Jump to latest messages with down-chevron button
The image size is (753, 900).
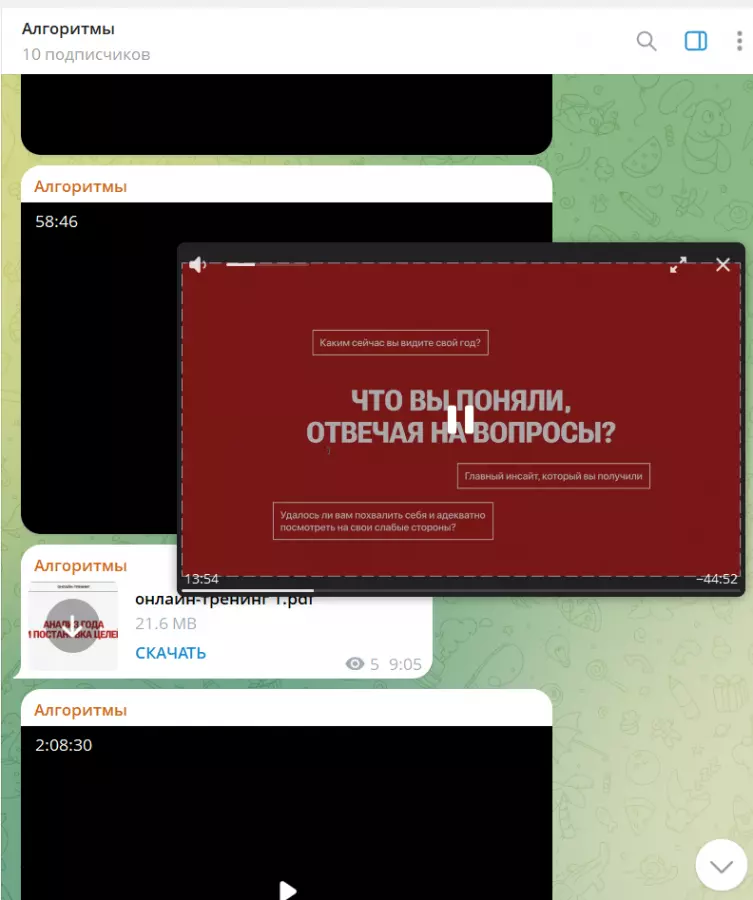click(x=721, y=864)
